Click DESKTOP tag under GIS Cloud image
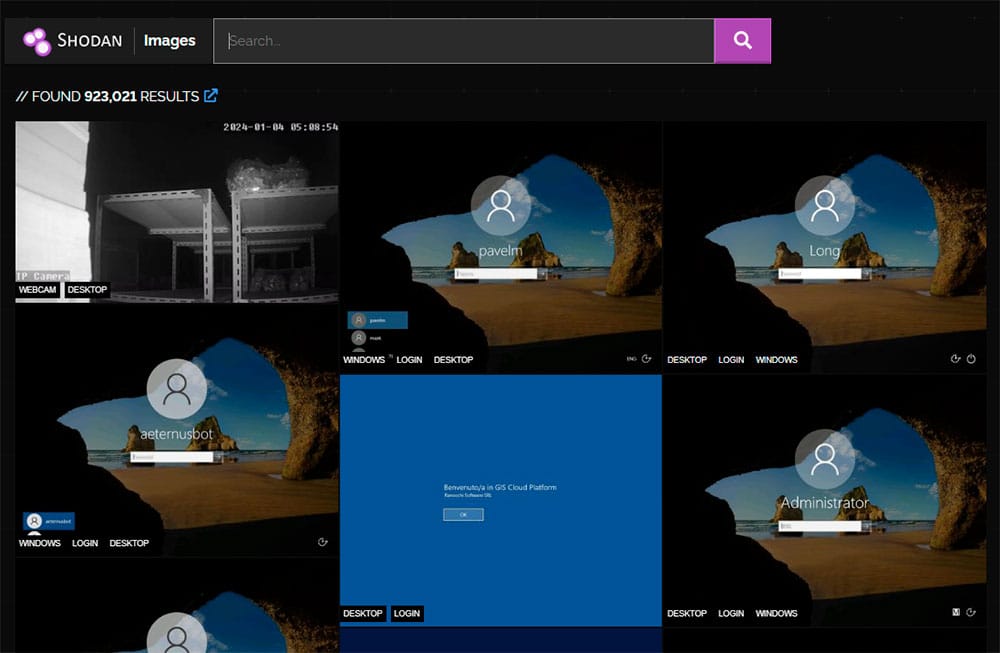The width and height of the screenshot is (1000, 653). coord(363,613)
